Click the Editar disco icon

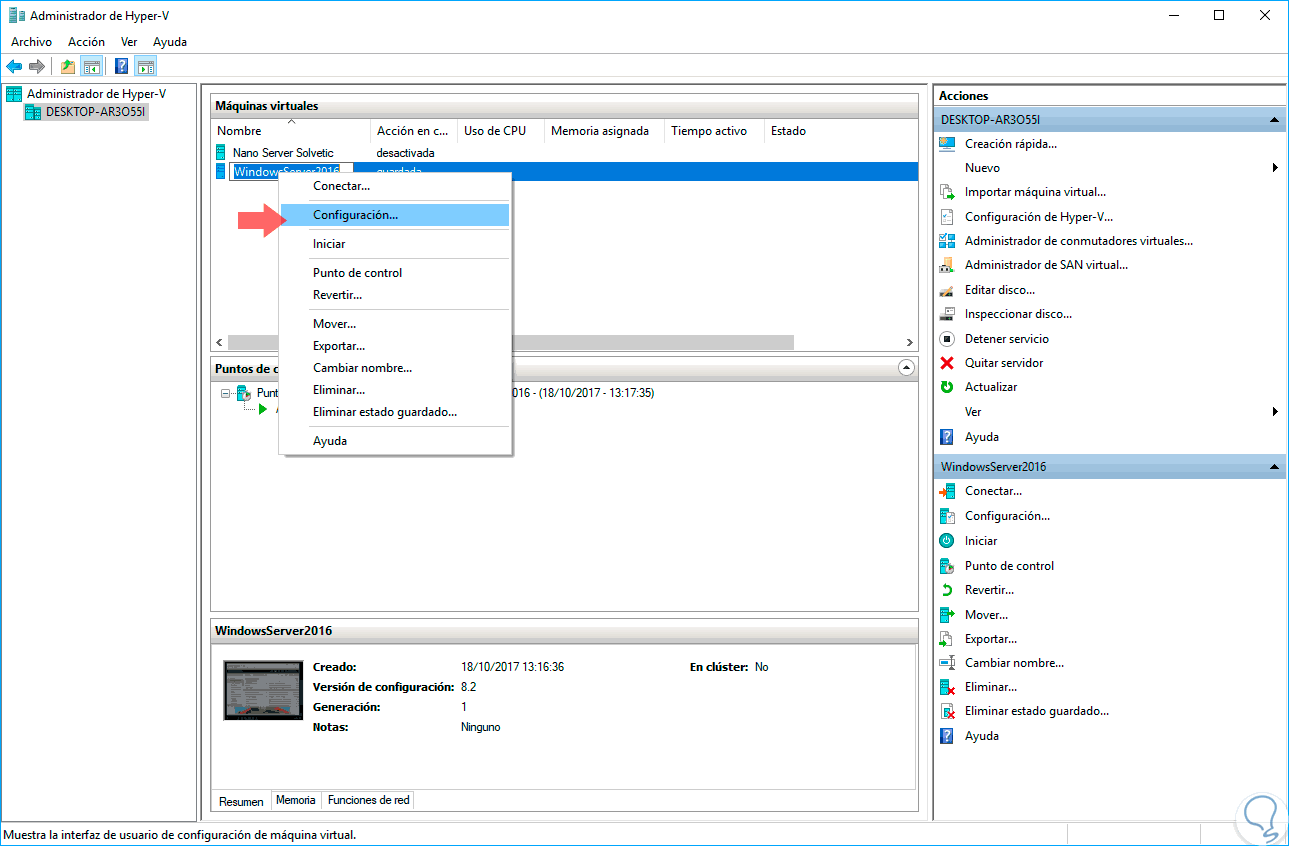point(947,290)
